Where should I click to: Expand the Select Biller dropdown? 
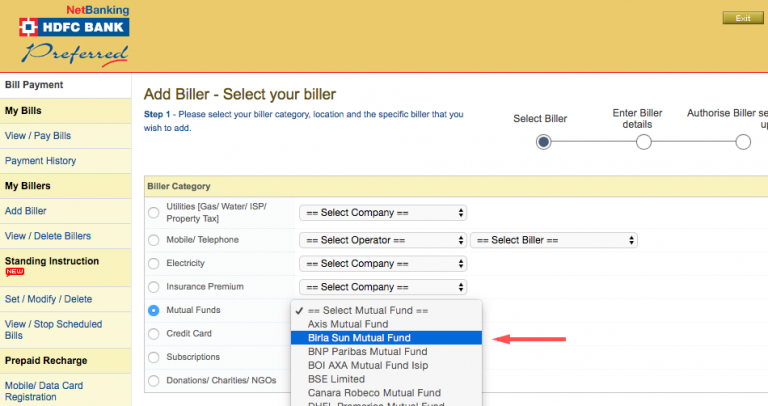(x=554, y=240)
